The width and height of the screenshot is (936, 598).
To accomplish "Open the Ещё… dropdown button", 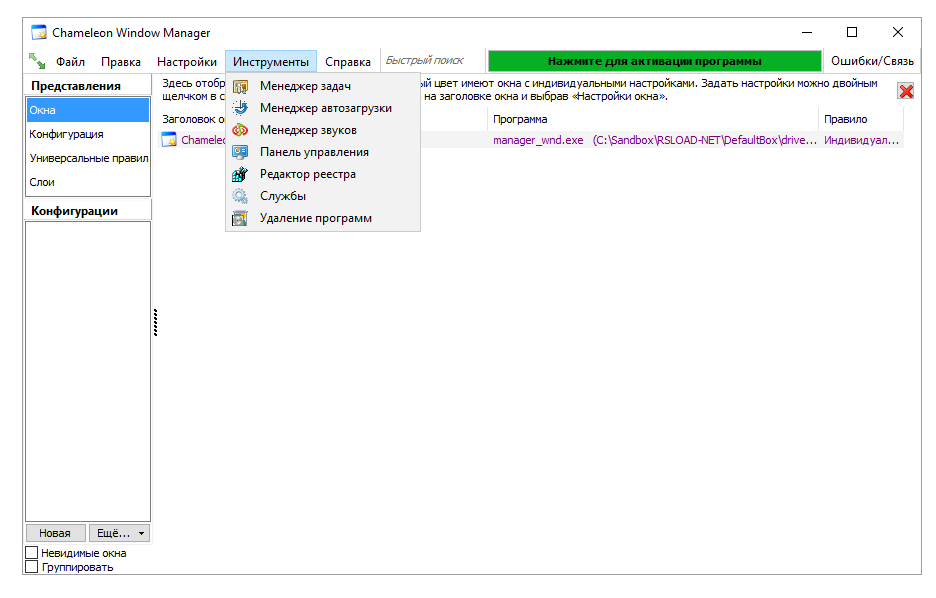I will (119, 533).
